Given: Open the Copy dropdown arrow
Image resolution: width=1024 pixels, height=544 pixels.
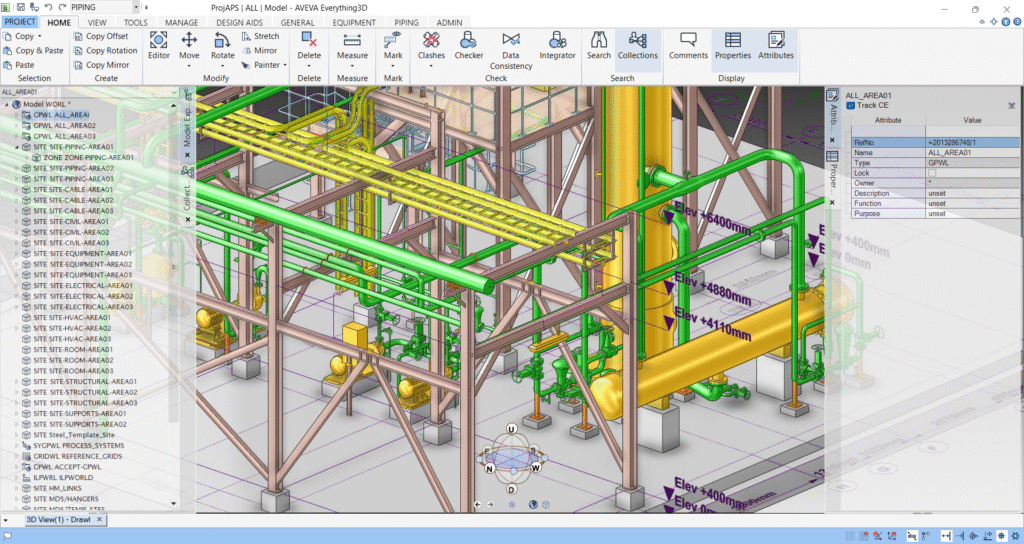Looking at the screenshot, I should tap(39, 36).
